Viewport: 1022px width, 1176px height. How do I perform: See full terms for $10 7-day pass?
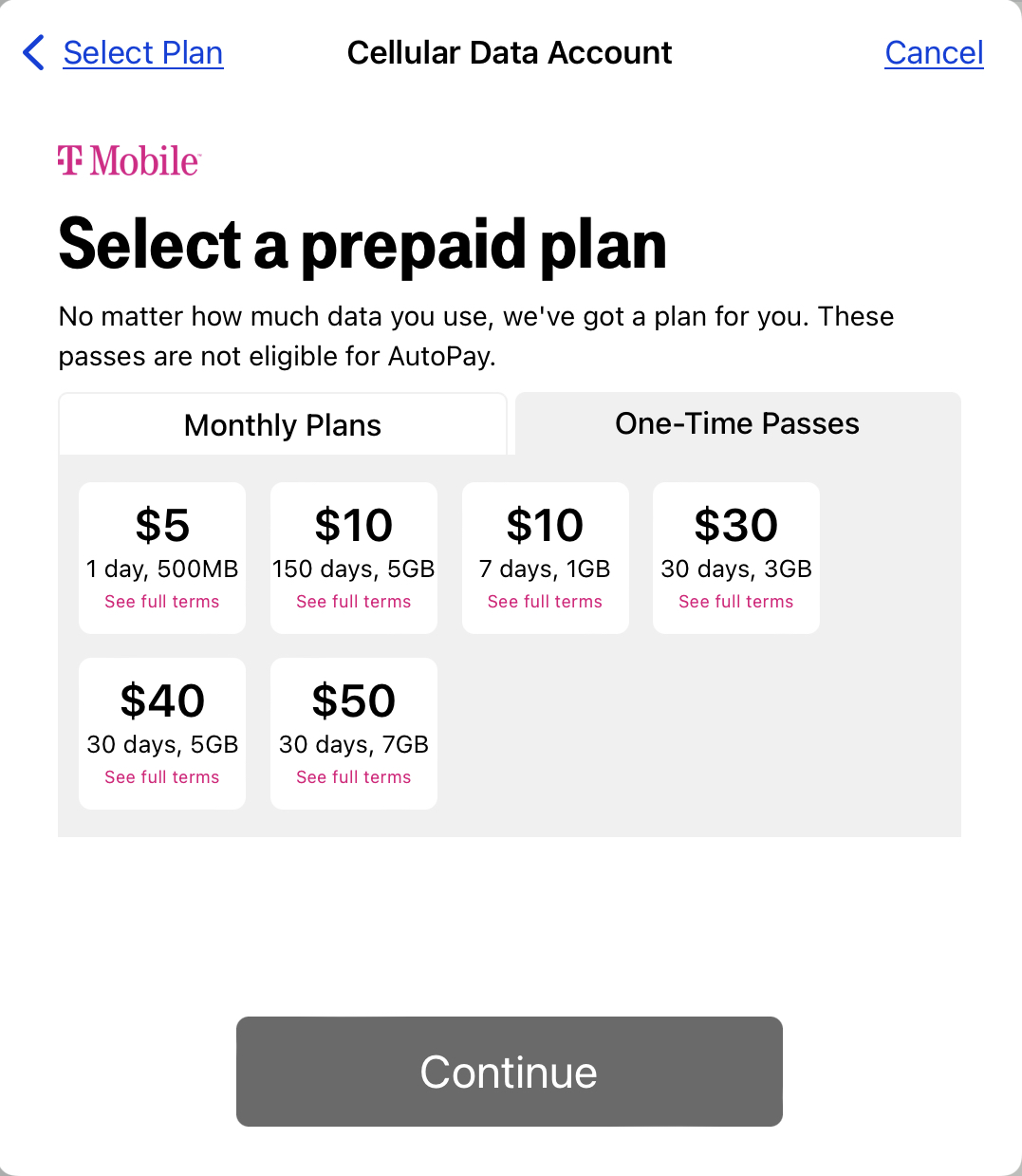[x=545, y=602]
